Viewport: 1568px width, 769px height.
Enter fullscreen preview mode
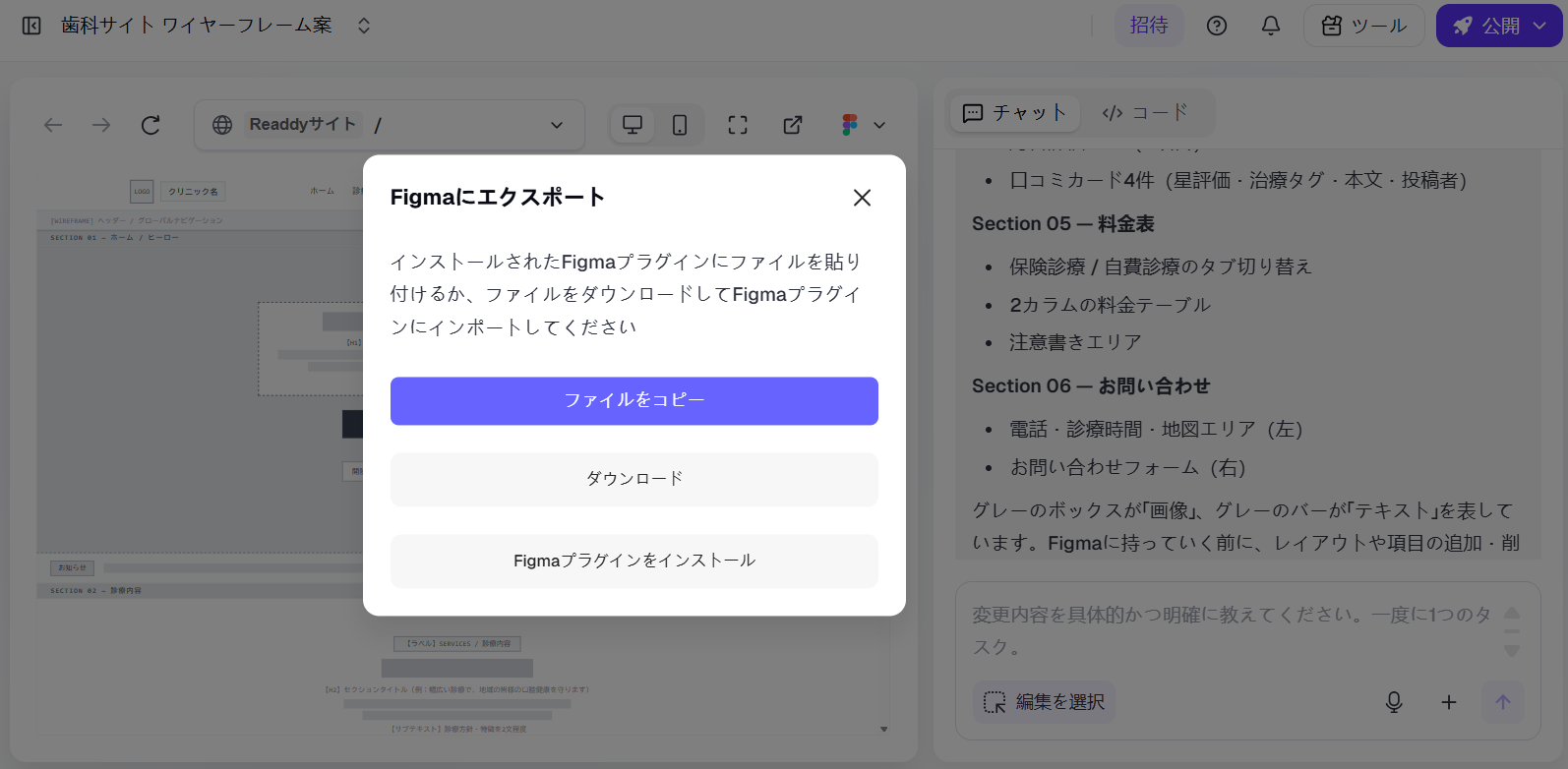pos(738,125)
